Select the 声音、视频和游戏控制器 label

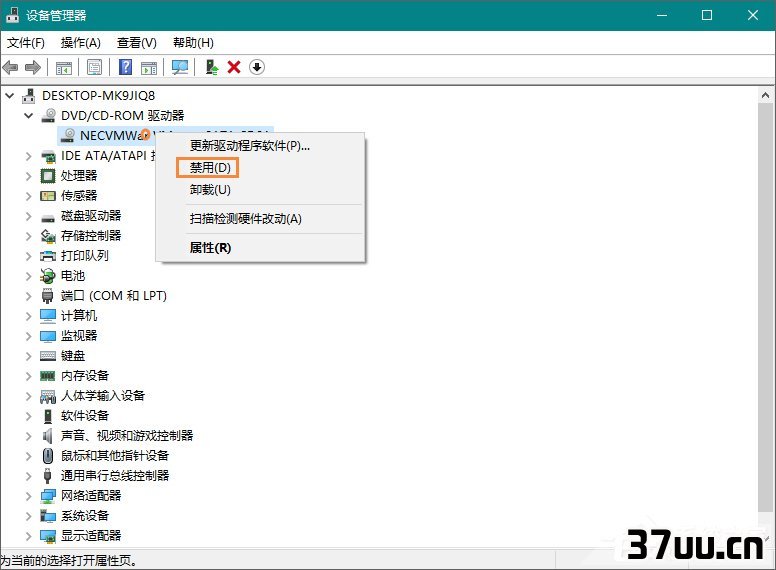pos(127,435)
